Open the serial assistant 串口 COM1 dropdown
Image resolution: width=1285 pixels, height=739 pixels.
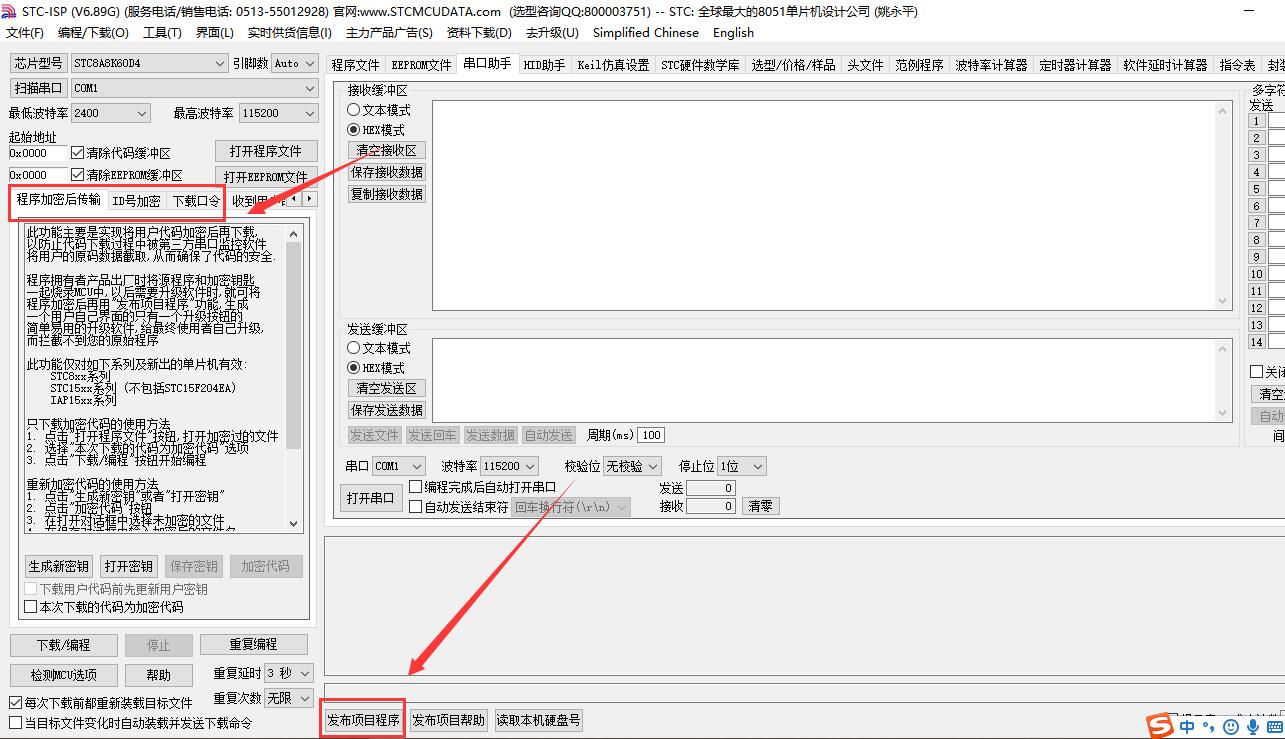pyautogui.click(x=398, y=466)
